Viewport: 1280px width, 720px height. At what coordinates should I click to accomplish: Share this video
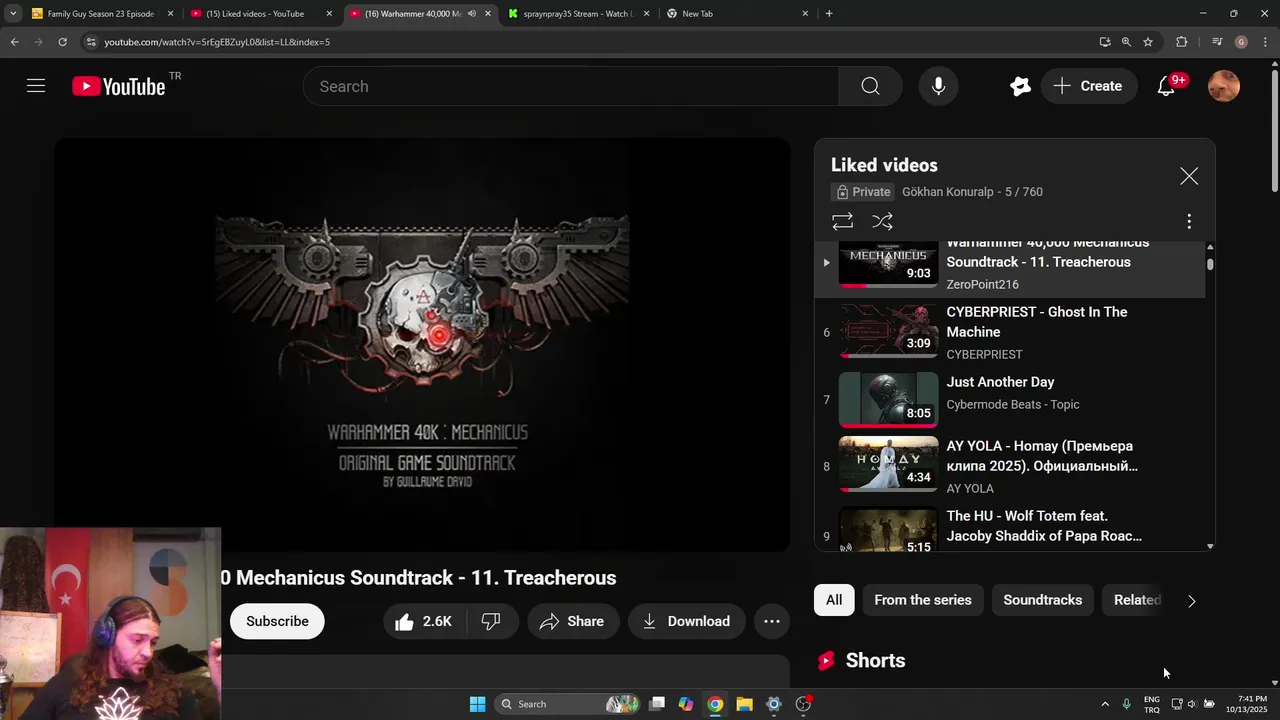pyautogui.click(x=572, y=621)
